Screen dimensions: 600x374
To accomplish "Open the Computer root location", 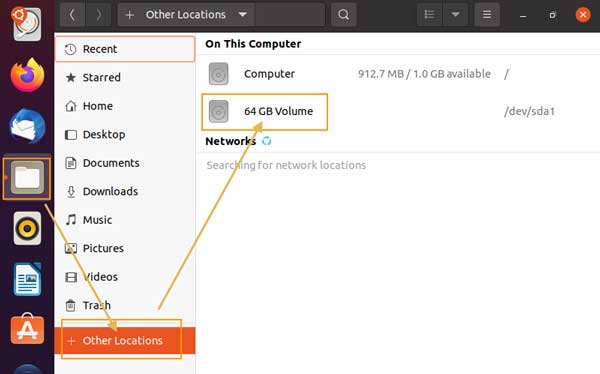I will (x=398, y=74).
